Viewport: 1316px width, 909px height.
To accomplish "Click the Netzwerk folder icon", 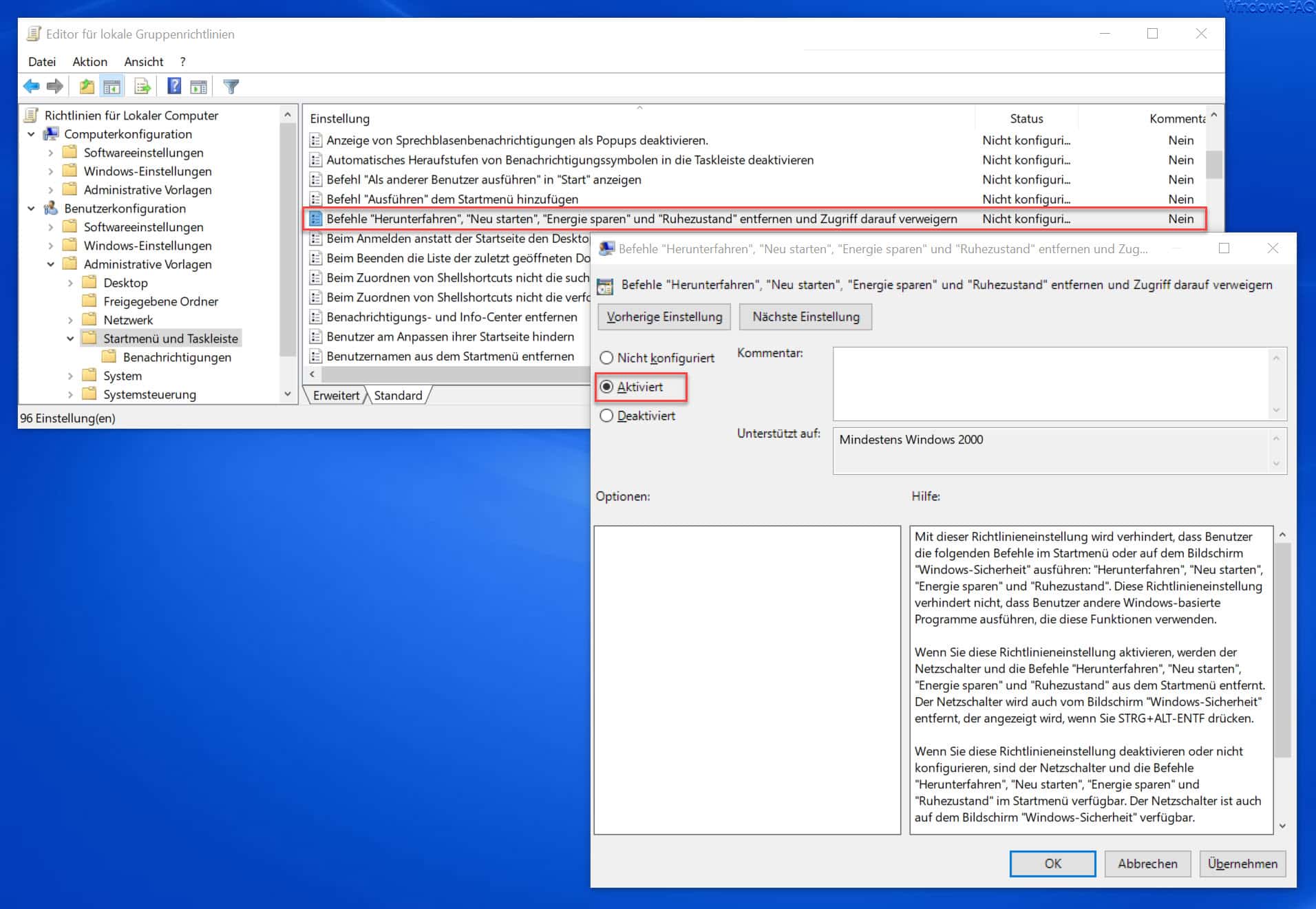I will point(89,319).
